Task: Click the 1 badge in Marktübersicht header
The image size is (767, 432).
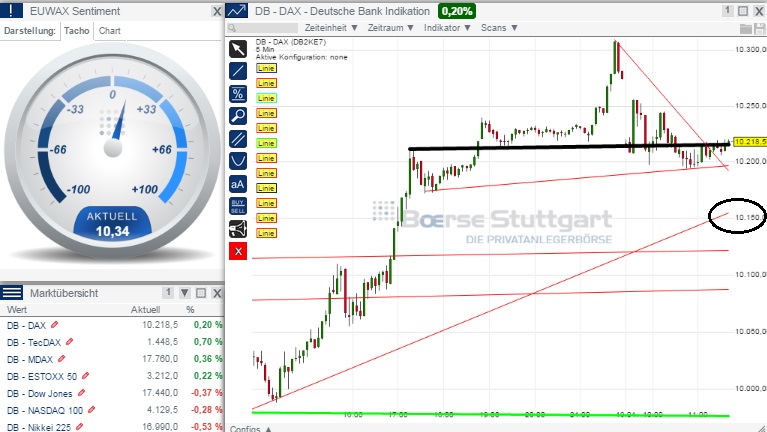Action: (168, 293)
